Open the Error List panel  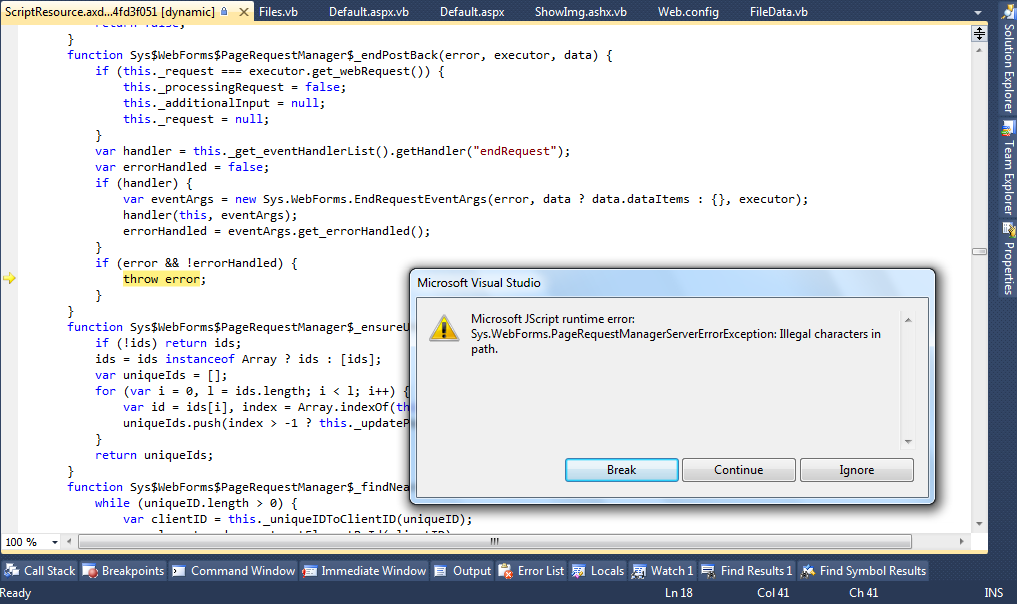point(541,571)
